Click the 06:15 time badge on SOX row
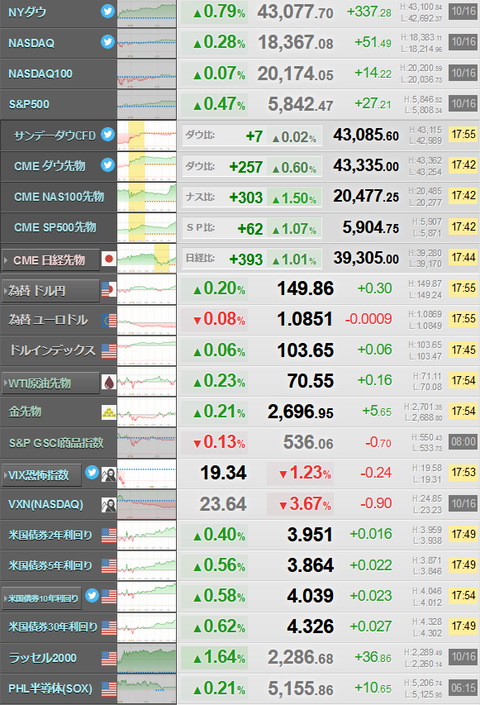The width and height of the screenshot is (480, 705). point(463,688)
